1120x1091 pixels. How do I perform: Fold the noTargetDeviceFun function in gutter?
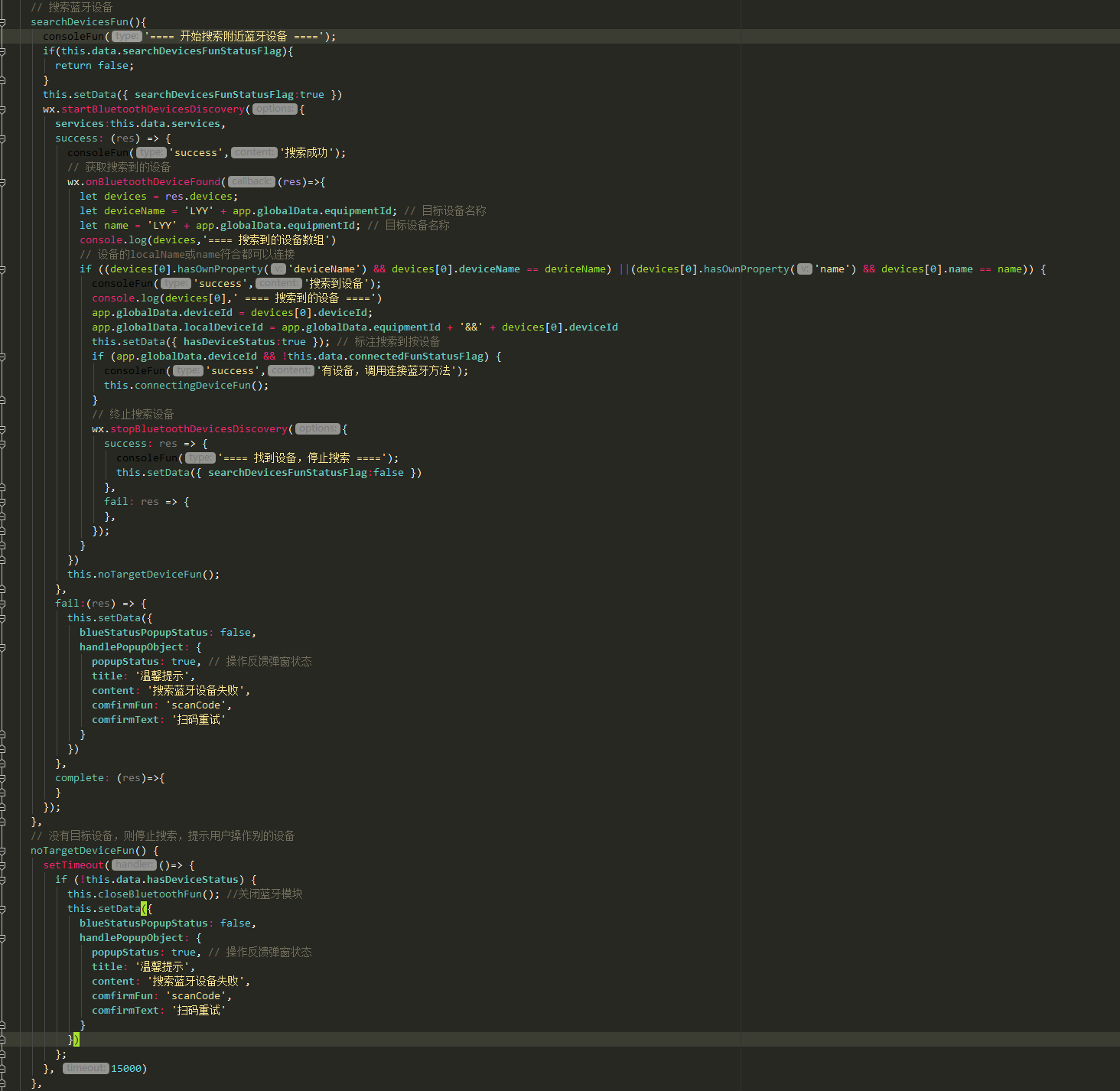point(2,851)
